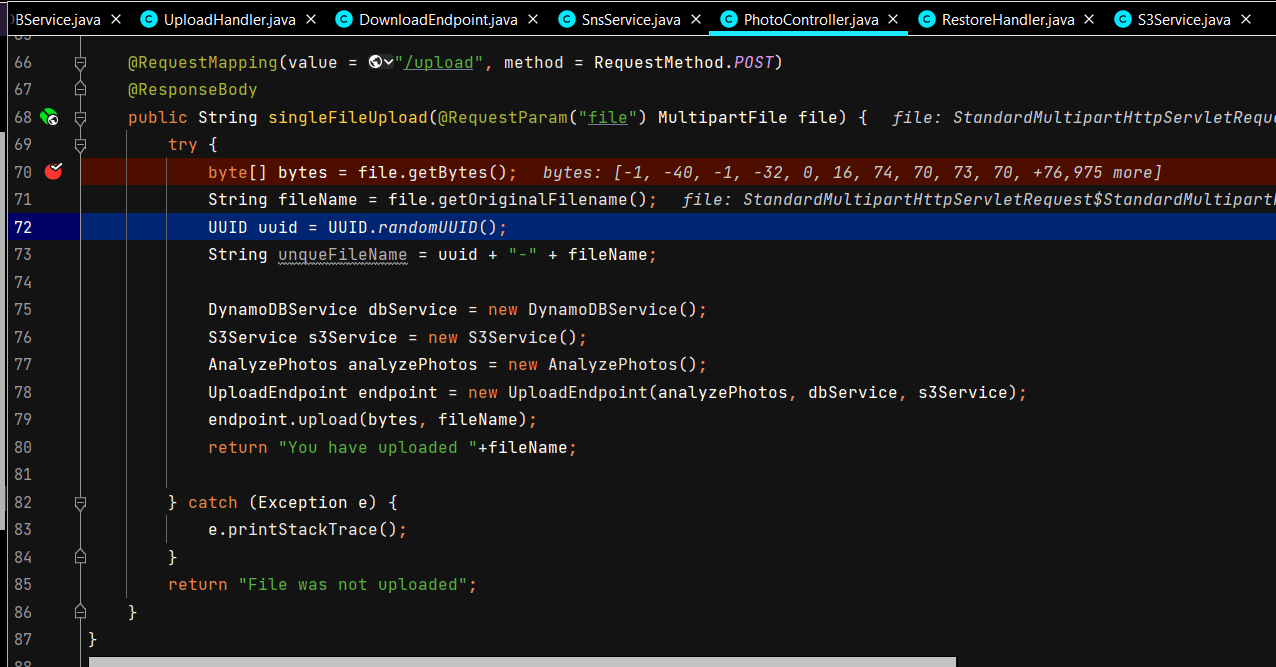The height and width of the screenshot is (667, 1276).
Task: Switch to the DownloadEndpoint.java tab
Action: (x=438, y=19)
